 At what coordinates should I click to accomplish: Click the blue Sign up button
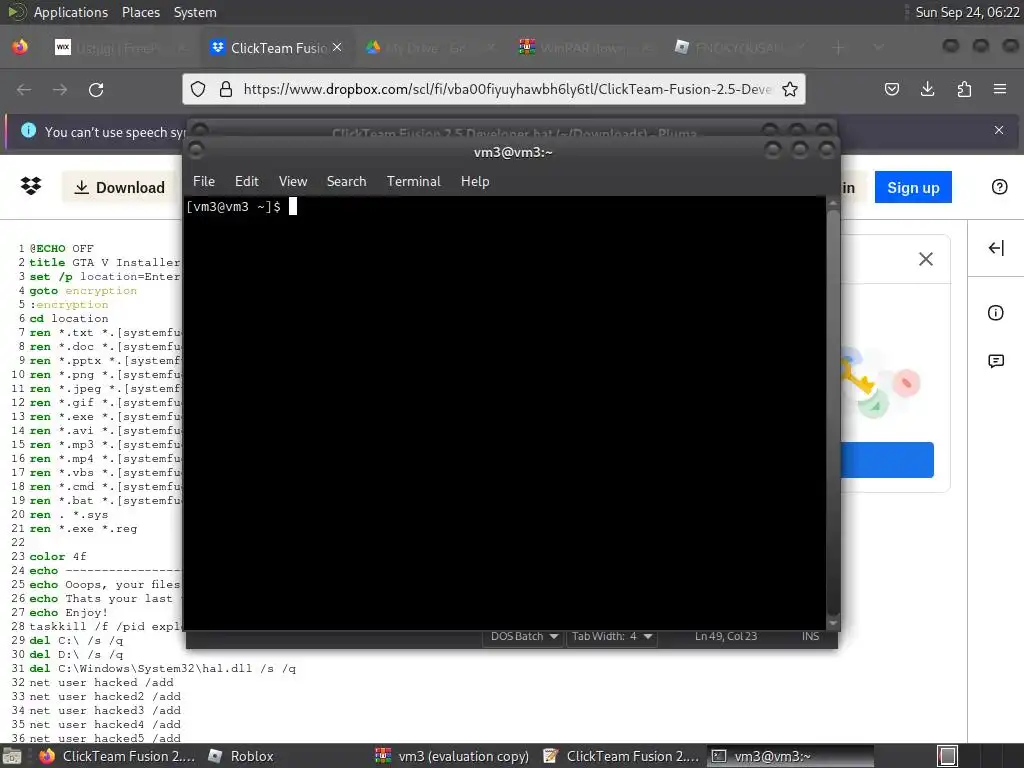point(913,187)
